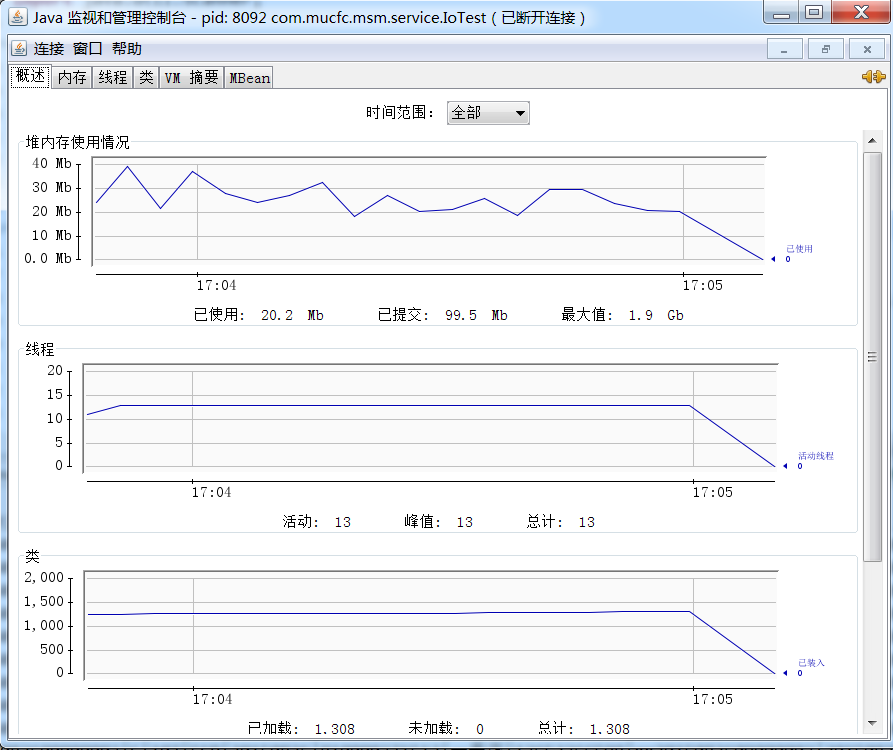Click the 未加载 classes value 0
Image resolution: width=893 pixels, height=750 pixels.
click(x=480, y=729)
